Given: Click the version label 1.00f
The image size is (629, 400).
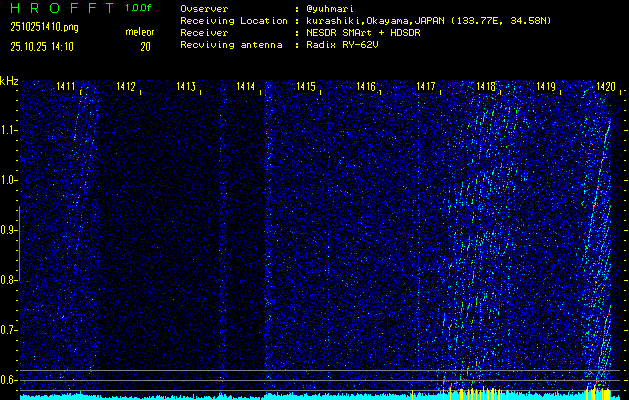Looking at the screenshot, I should (x=138, y=8).
